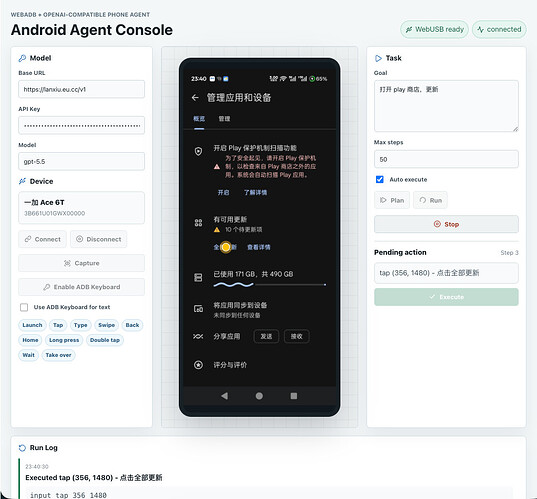Tap the 查看详情 link on the phone

[259, 247]
